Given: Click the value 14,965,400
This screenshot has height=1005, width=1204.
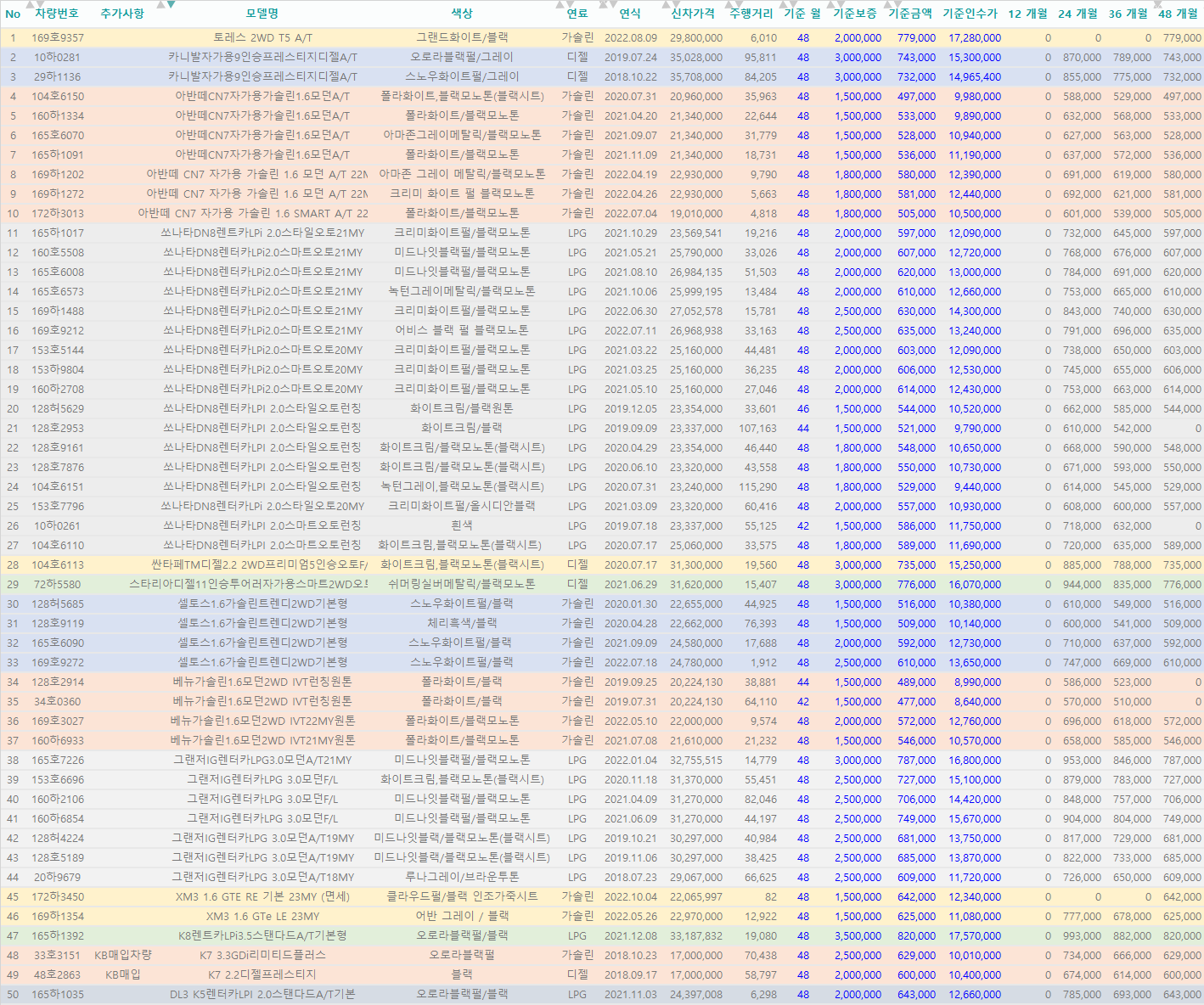Looking at the screenshot, I should (975, 77).
